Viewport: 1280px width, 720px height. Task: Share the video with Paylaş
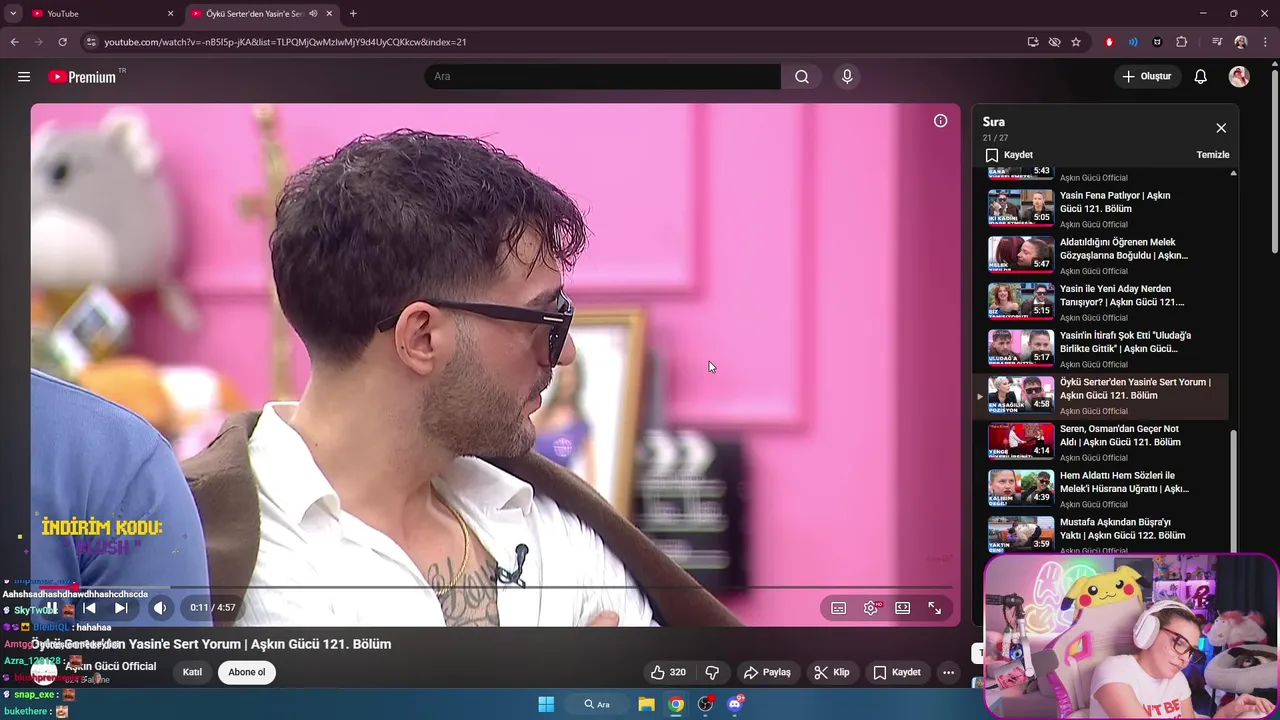(768, 672)
